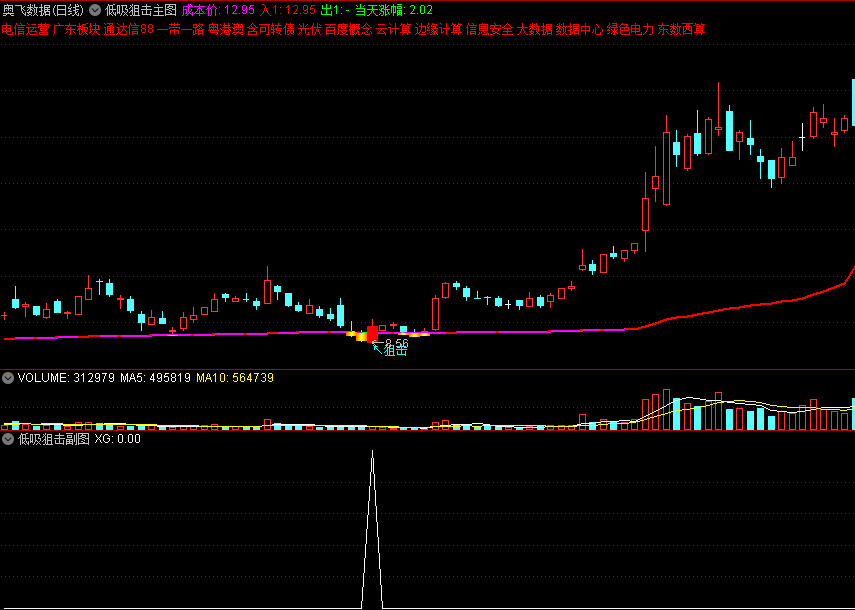Open the 广东板块 concept tag
The height and width of the screenshot is (610, 855).
tap(77, 29)
